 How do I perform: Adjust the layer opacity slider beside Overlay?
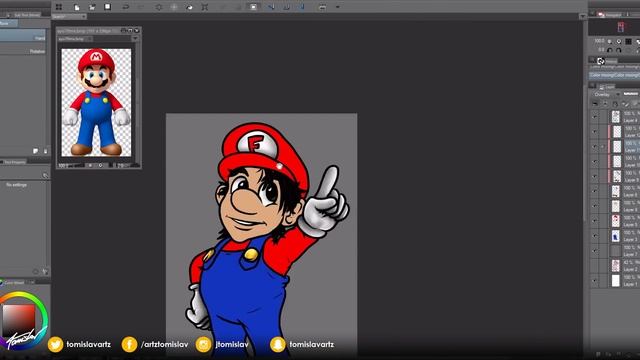(x=631, y=94)
